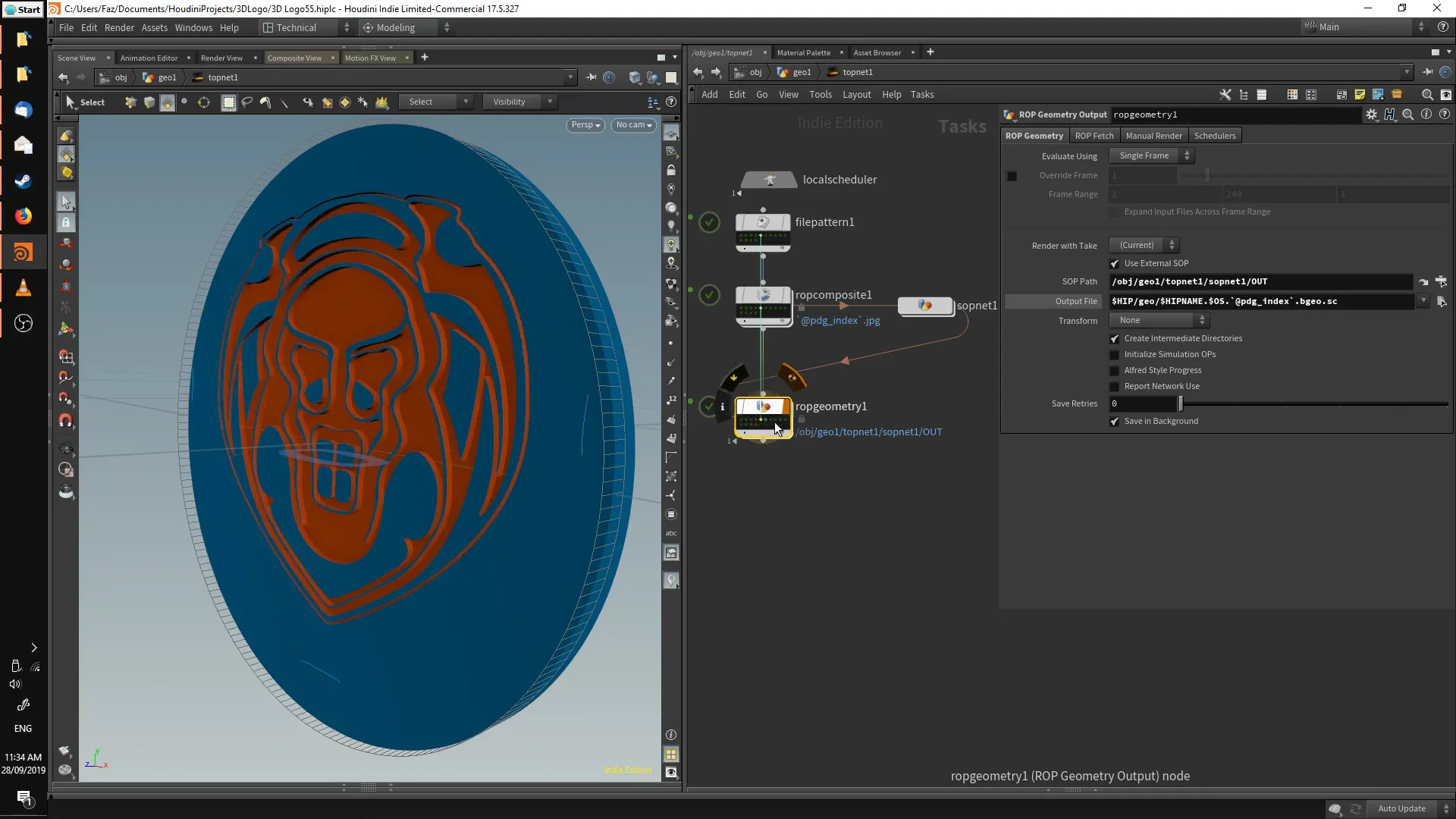Screen dimensions: 1456x819
Task: Enable Alfred Style Progress
Action: click(1116, 371)
